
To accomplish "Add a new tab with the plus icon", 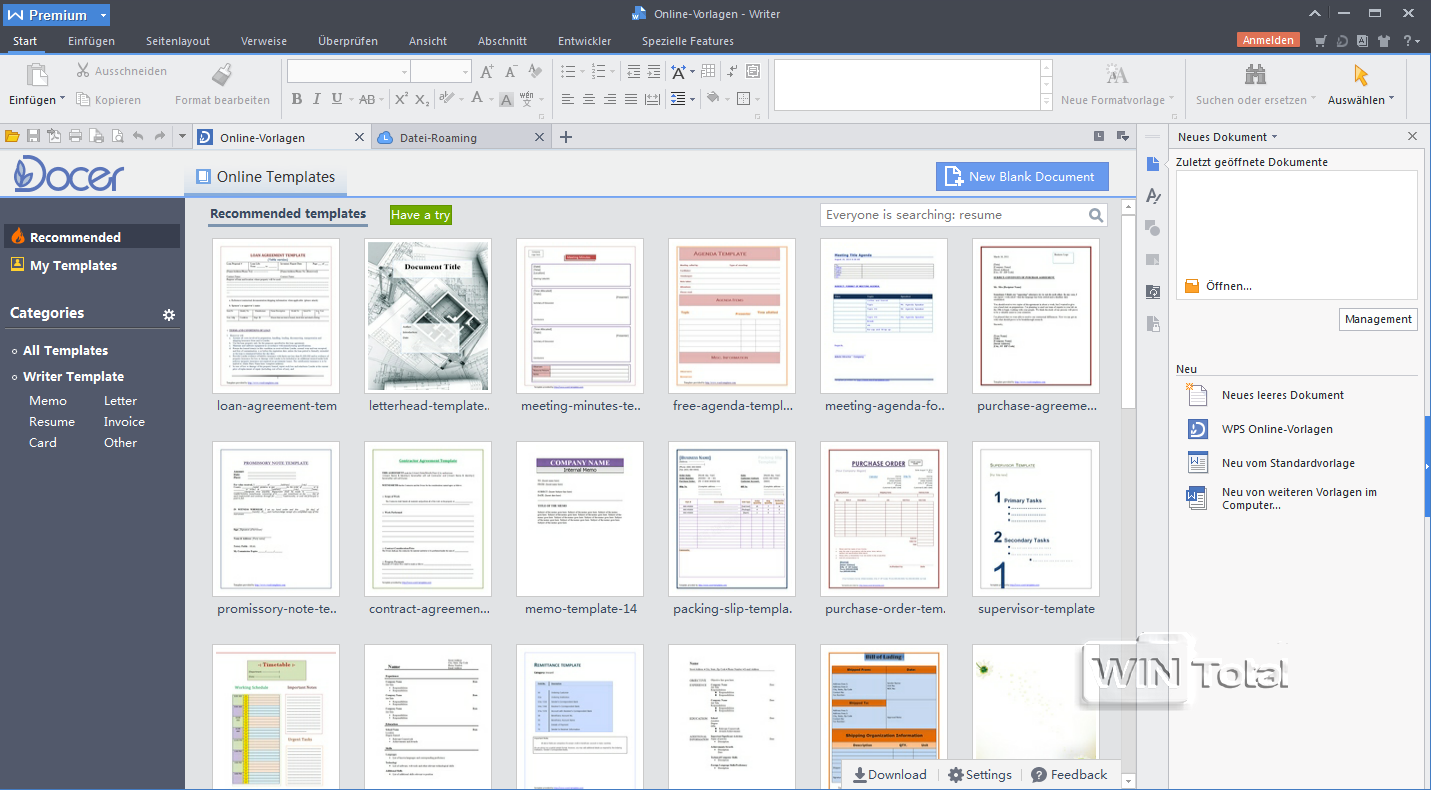I will point(566,137).
